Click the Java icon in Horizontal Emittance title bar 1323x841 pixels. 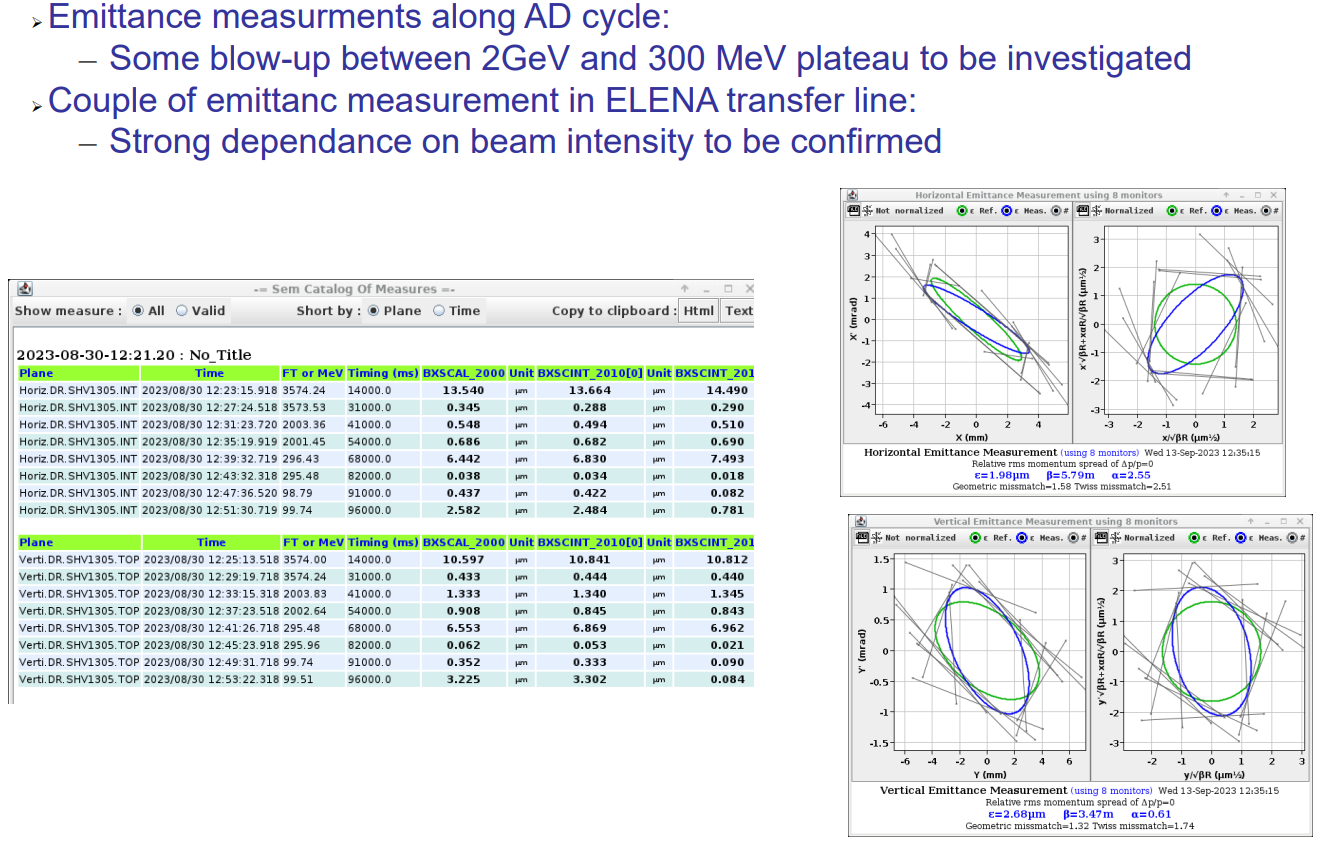(851, 196)
